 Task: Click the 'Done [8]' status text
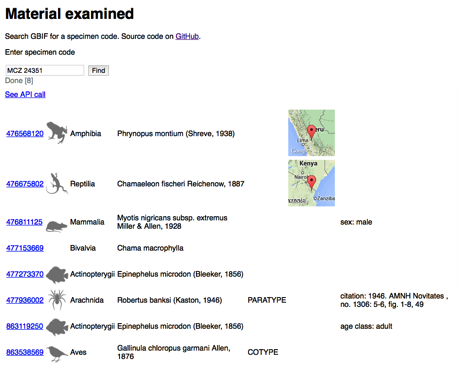(19, 81)
